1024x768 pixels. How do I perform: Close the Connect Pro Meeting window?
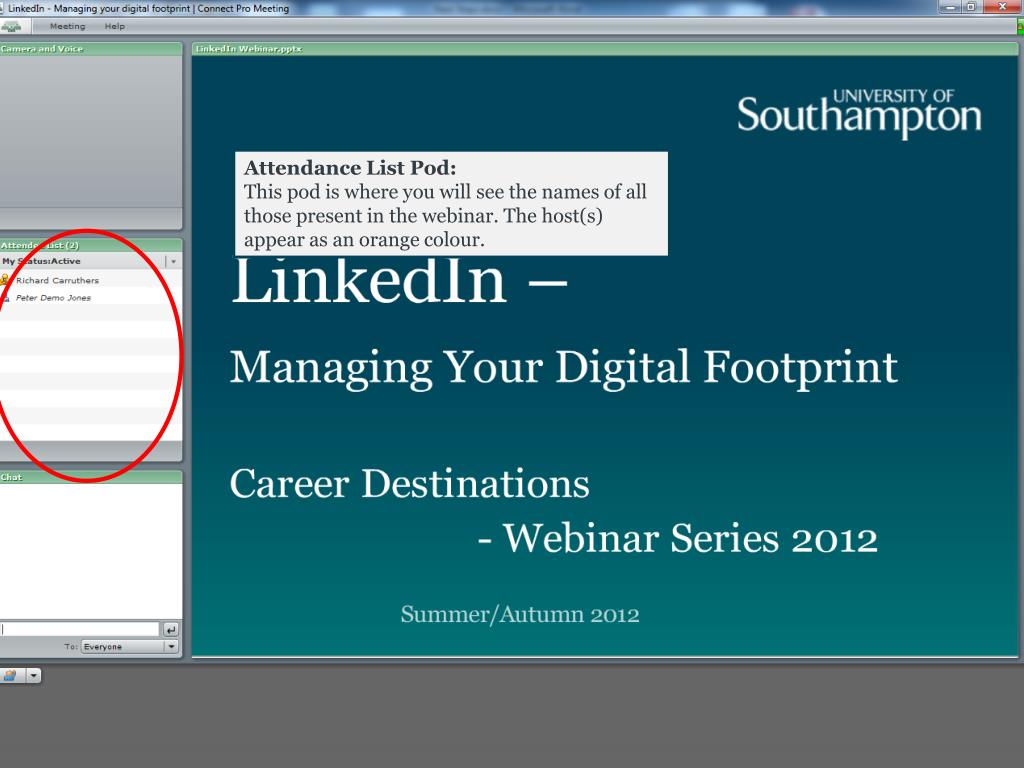click(1002, 7)
